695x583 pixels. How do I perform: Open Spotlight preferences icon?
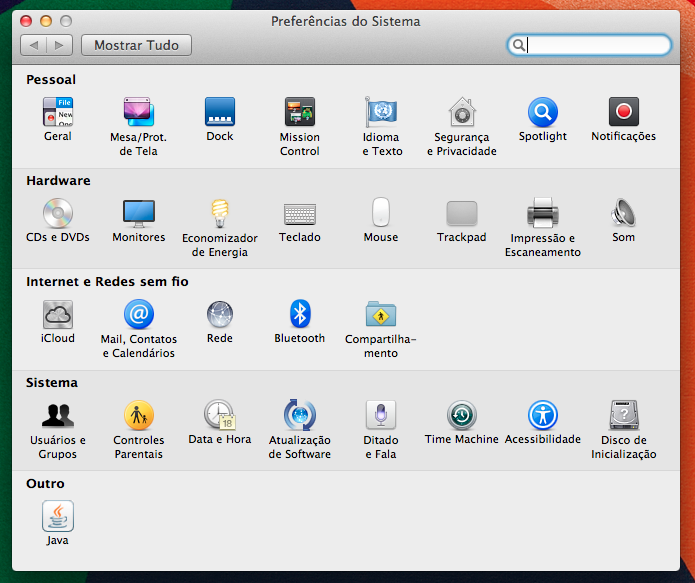point(543,112)
